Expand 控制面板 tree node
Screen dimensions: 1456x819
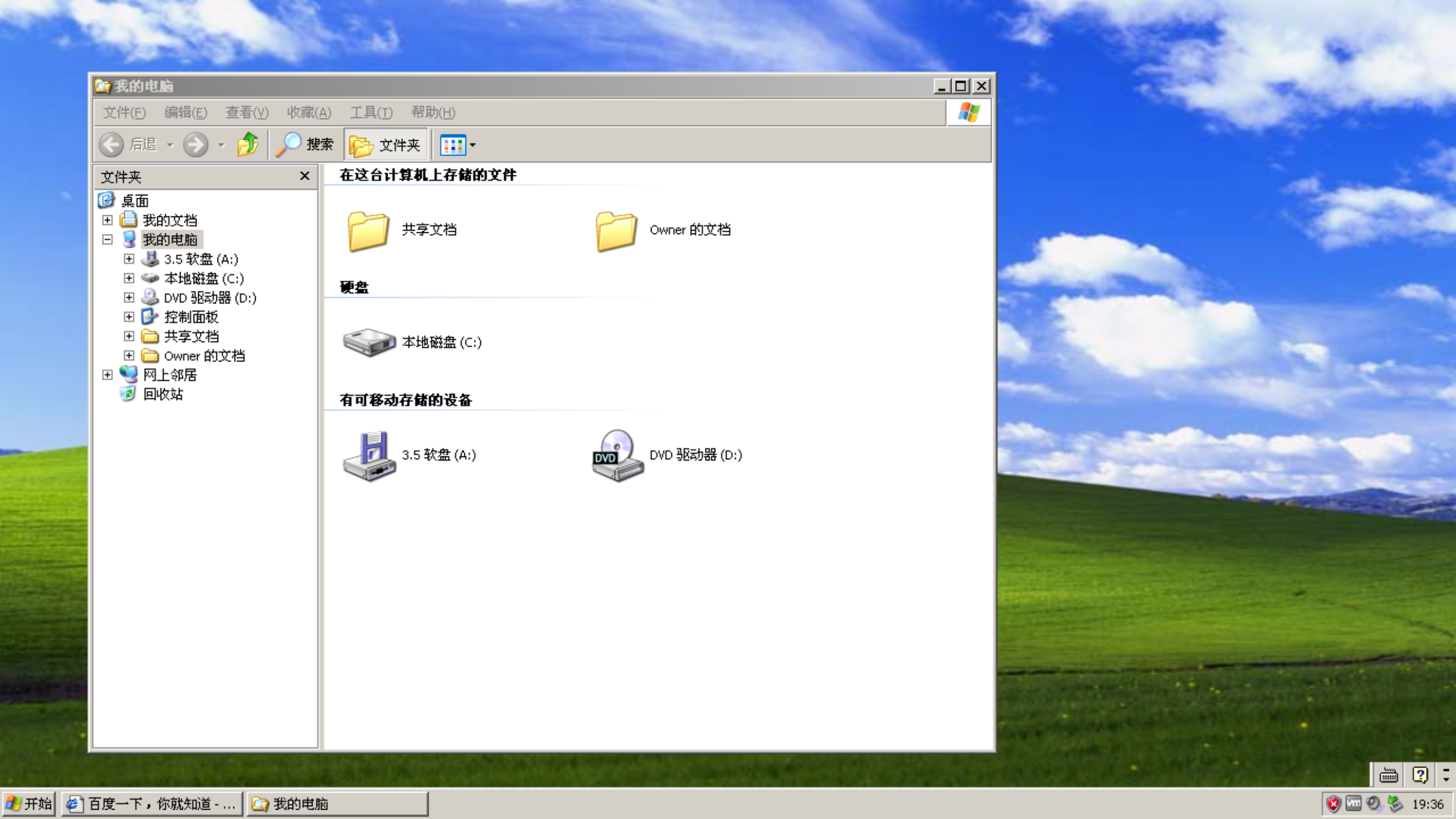click(129, 317)
